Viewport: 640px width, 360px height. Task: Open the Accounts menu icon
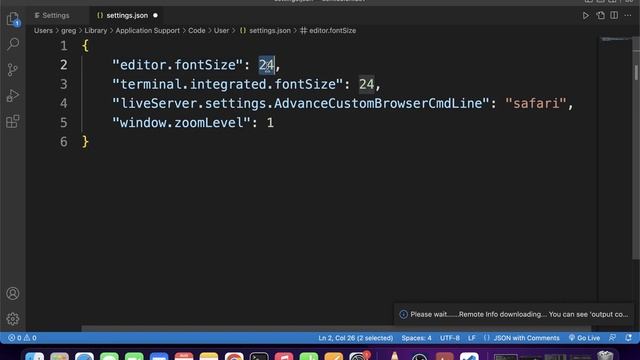(x=13, y=293)
